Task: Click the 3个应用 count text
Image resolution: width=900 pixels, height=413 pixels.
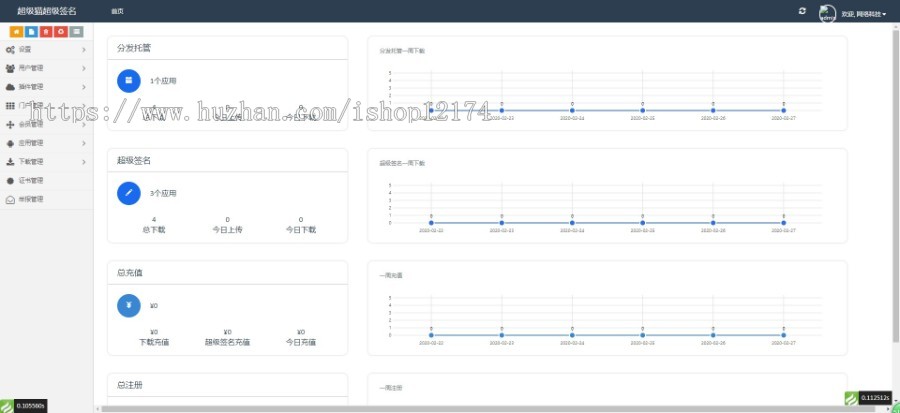Action: tap(163, 193)
